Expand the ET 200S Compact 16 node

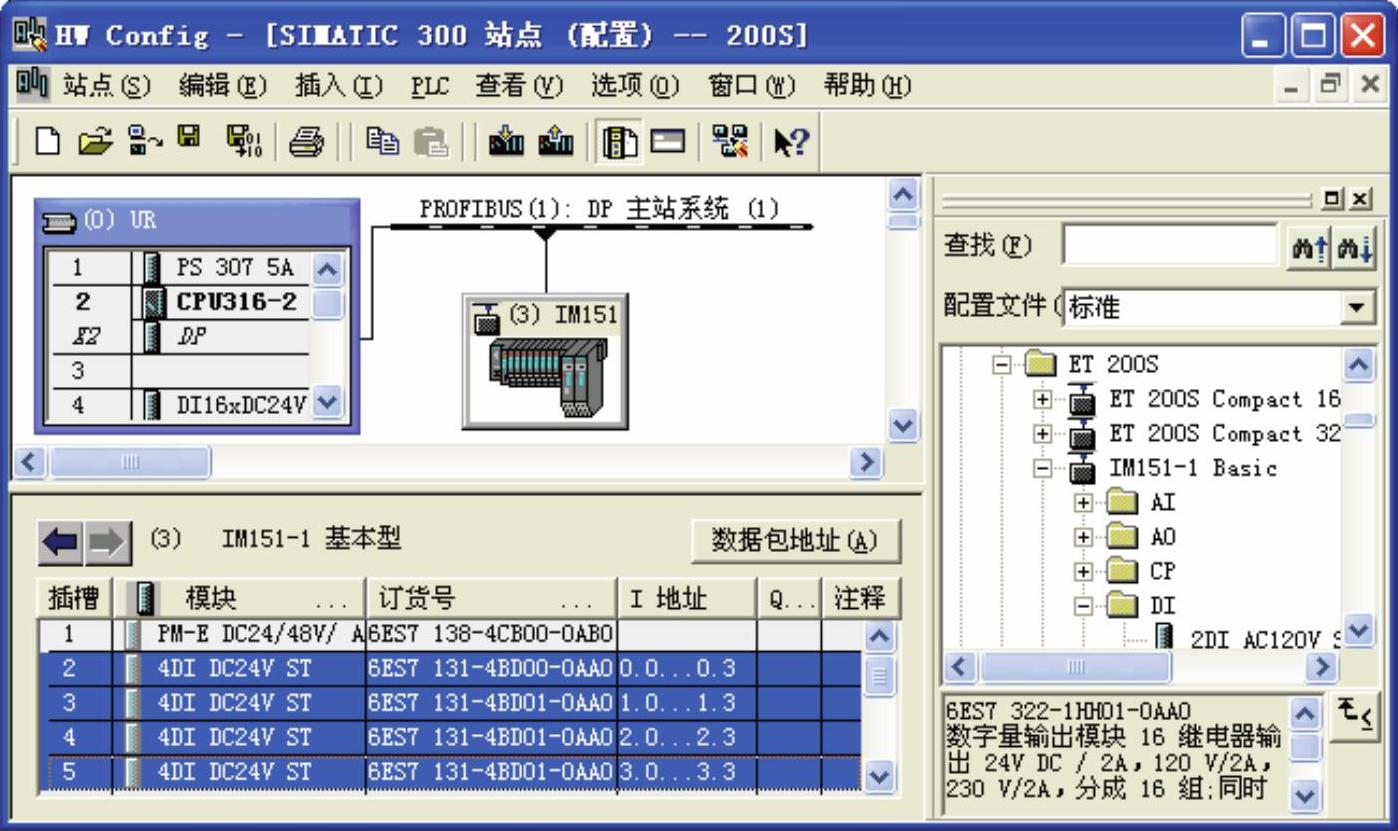click(1043, 400)
